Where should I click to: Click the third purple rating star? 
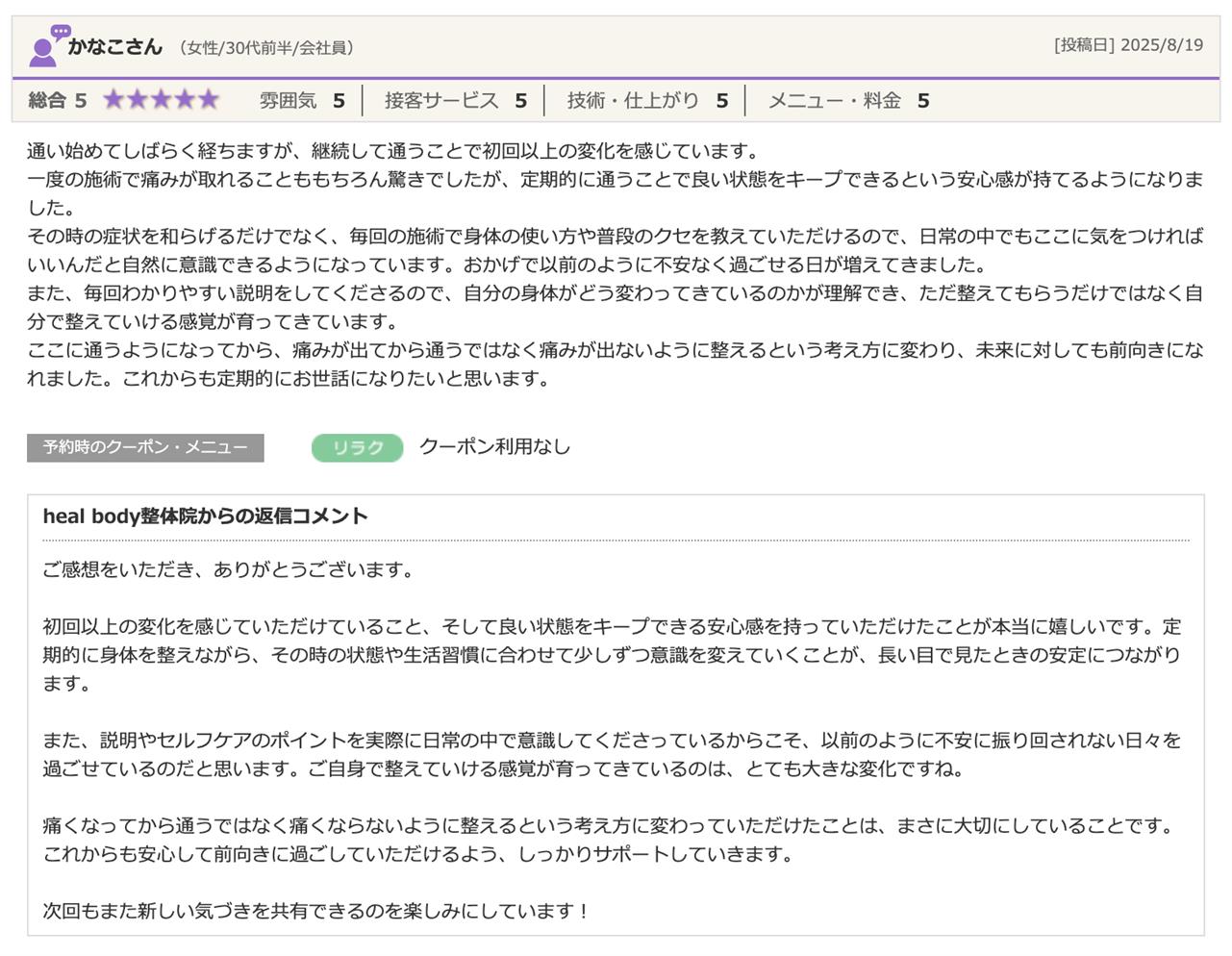pyautogui.click(x=161, y=100)
